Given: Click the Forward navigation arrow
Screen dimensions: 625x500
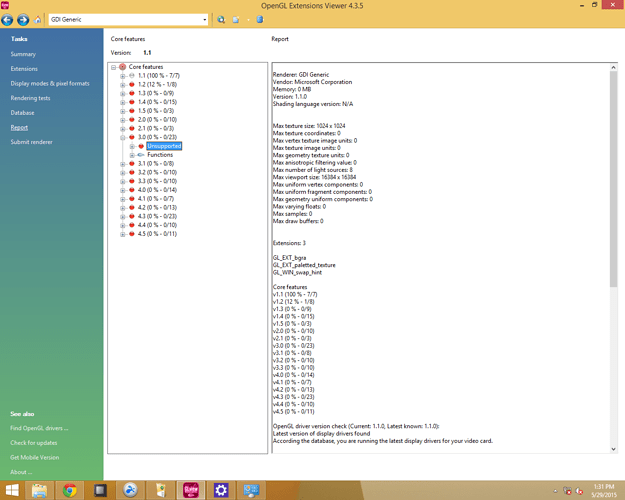Looking at the screenshot, I should coord(23,20).
